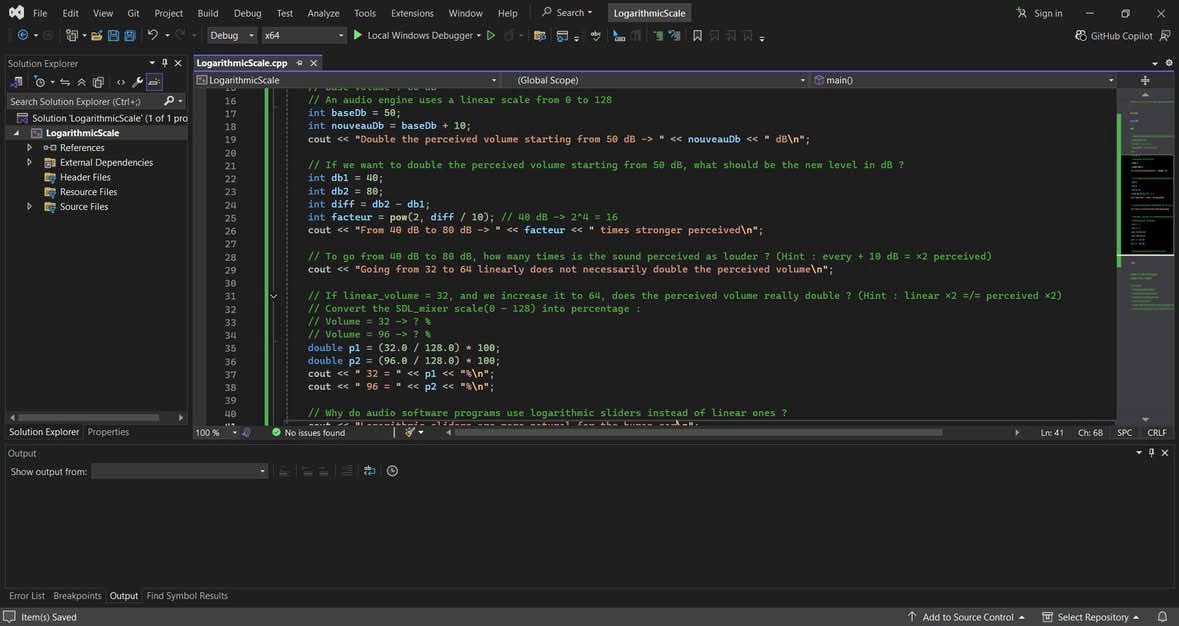Open the LogarithmicScale project scope dropdown

[x=347, y=80]
